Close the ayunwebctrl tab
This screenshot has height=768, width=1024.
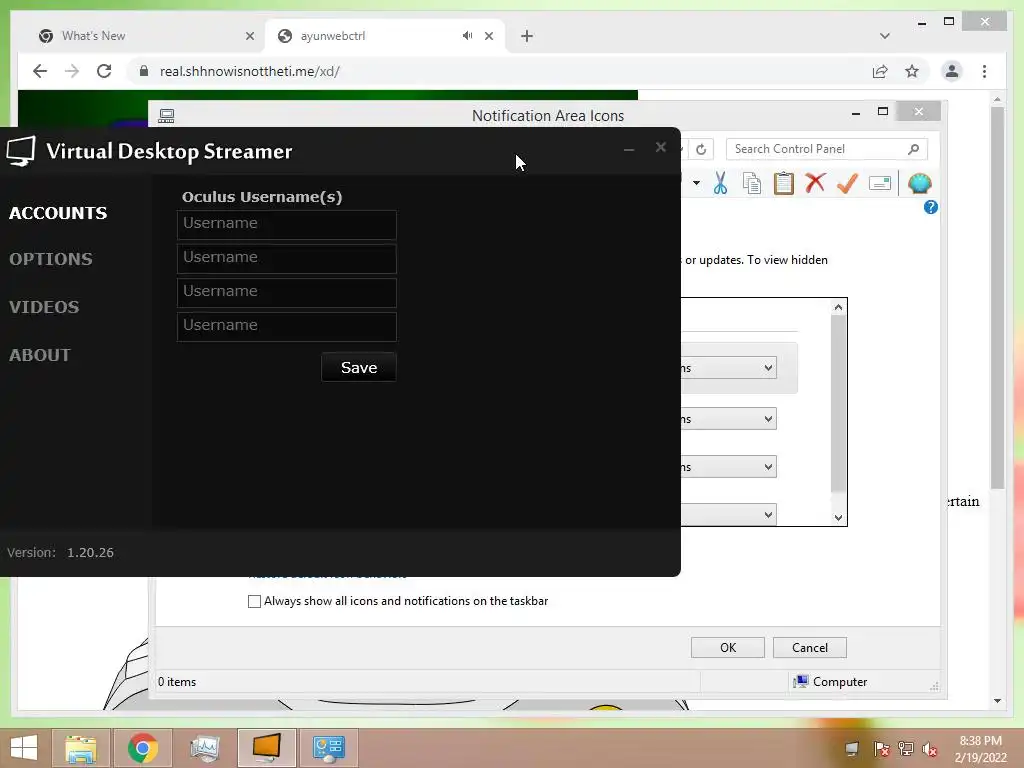(x=488, y=36)
